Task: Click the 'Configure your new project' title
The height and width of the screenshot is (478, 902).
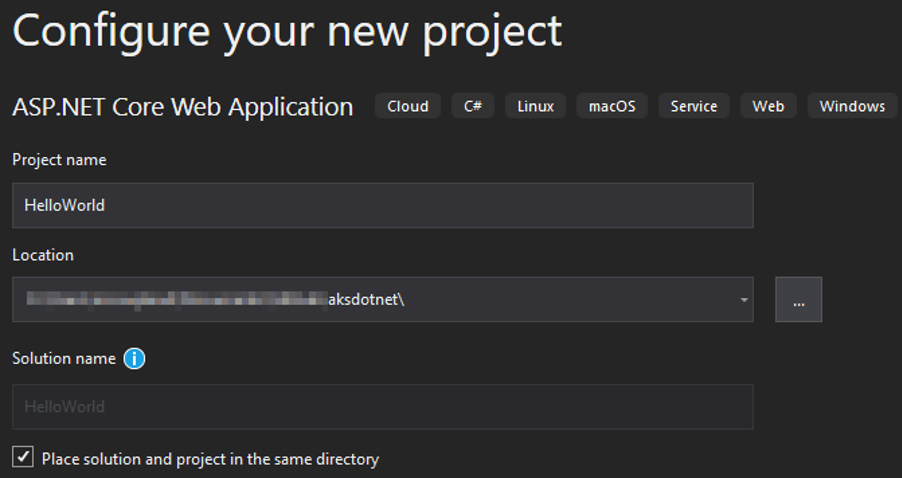Action: tap(287, 31)
